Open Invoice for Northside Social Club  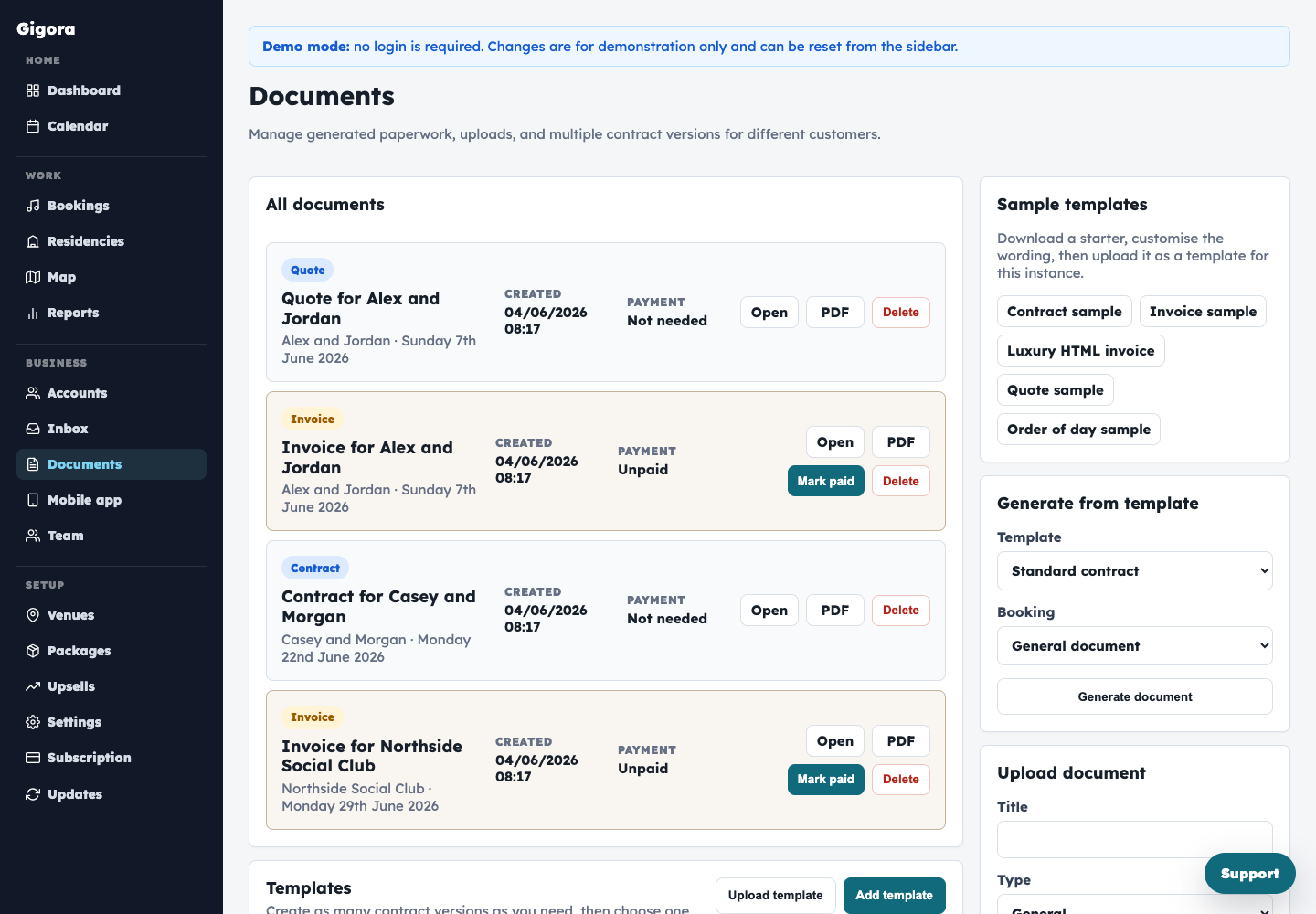[835, 741]
